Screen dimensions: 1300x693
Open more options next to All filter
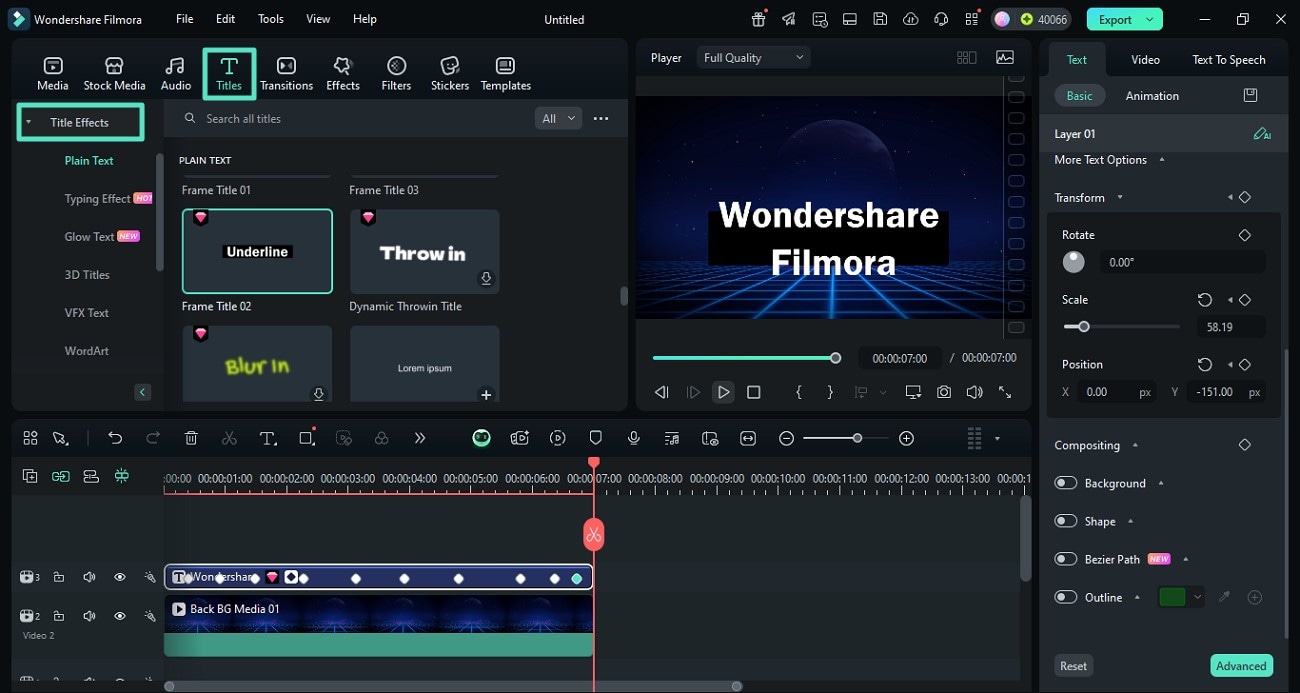[601, 118]
